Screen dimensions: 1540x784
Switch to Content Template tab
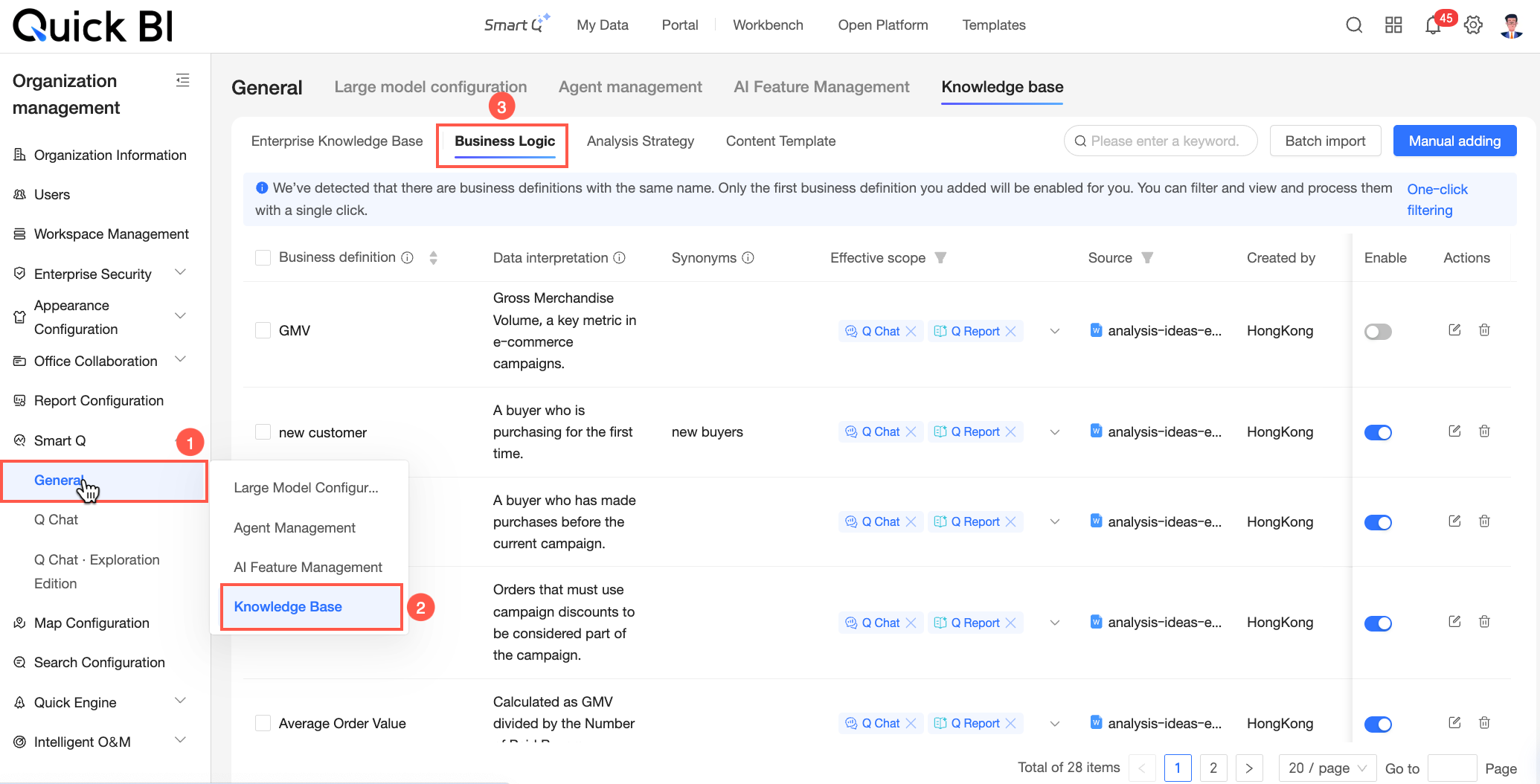point(780,141)
